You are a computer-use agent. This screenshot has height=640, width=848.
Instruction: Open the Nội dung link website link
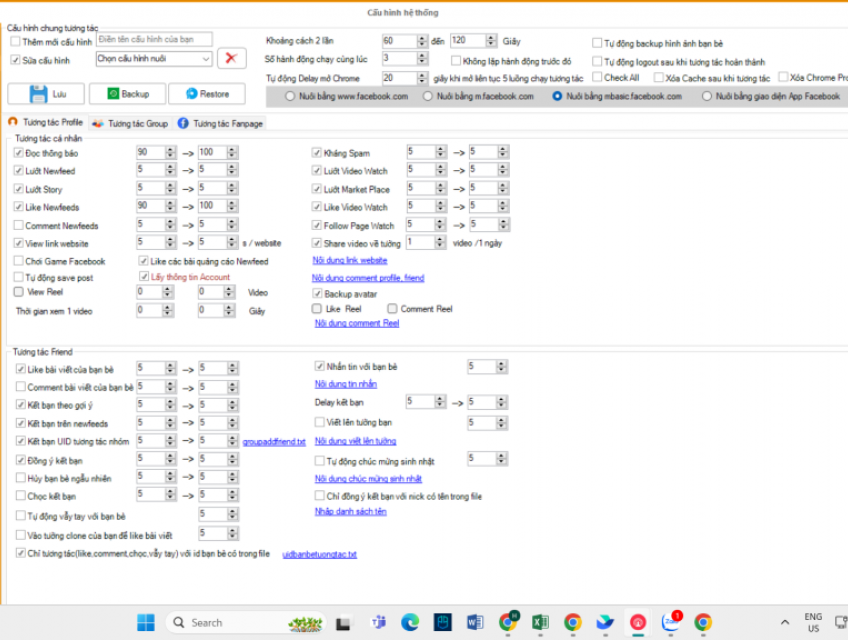(349, 260)
